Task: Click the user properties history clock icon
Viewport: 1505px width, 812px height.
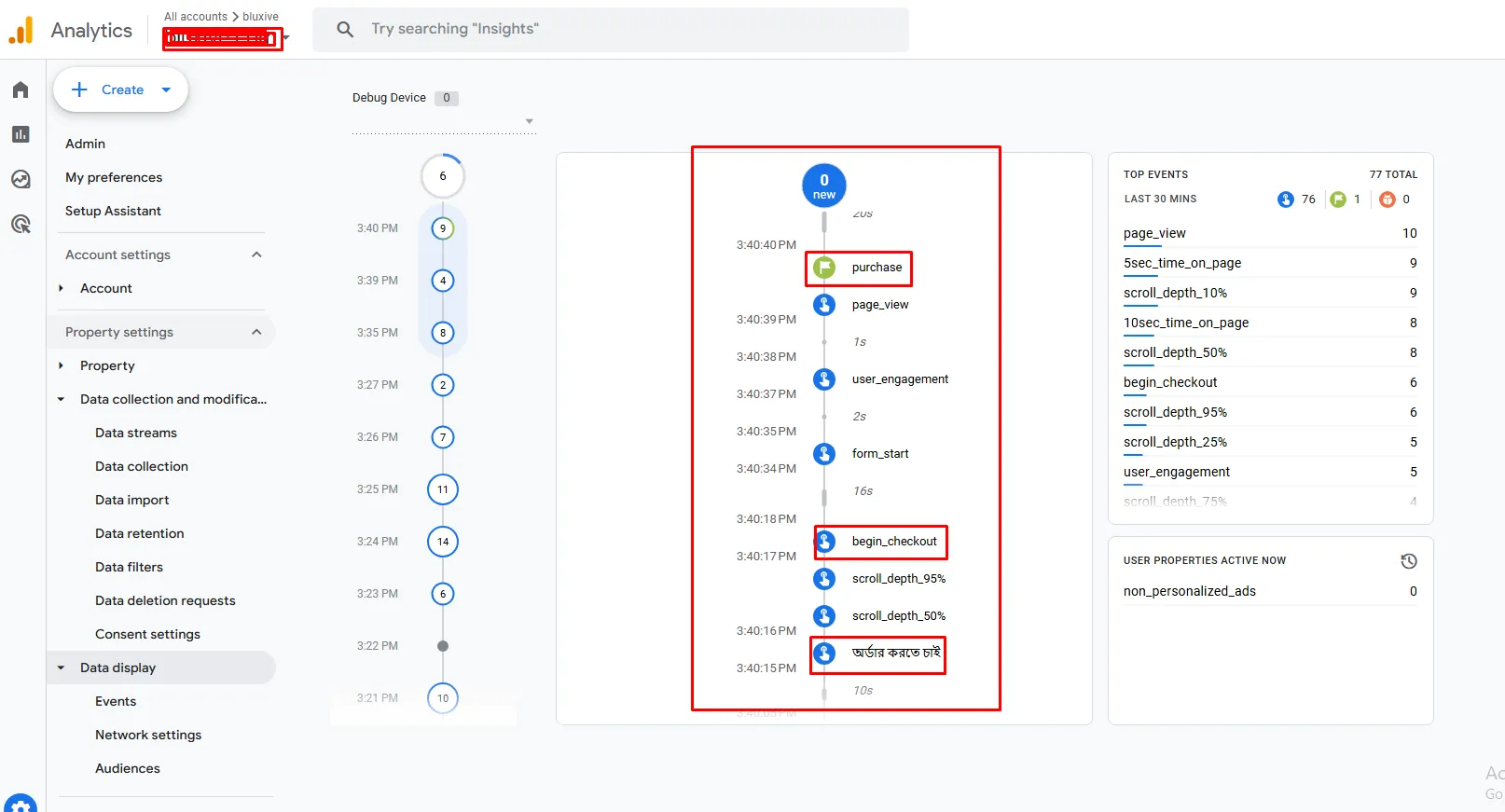Action: 1408,561
